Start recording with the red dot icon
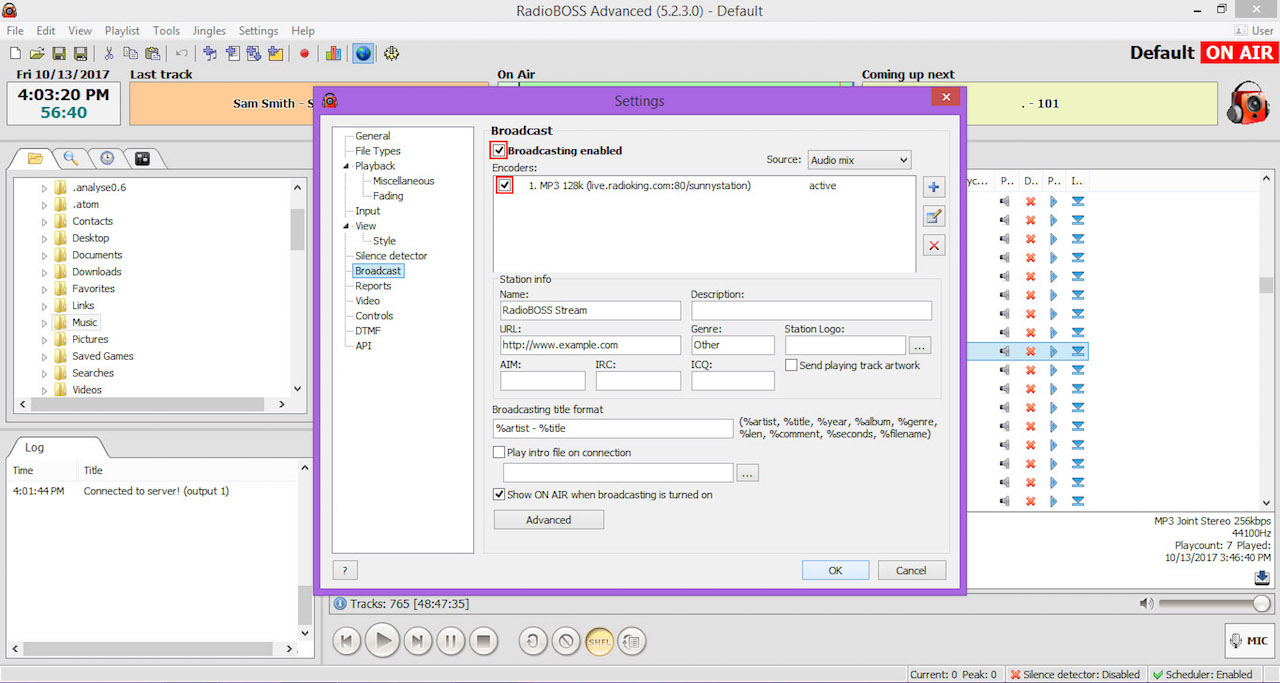 point(305,53)
